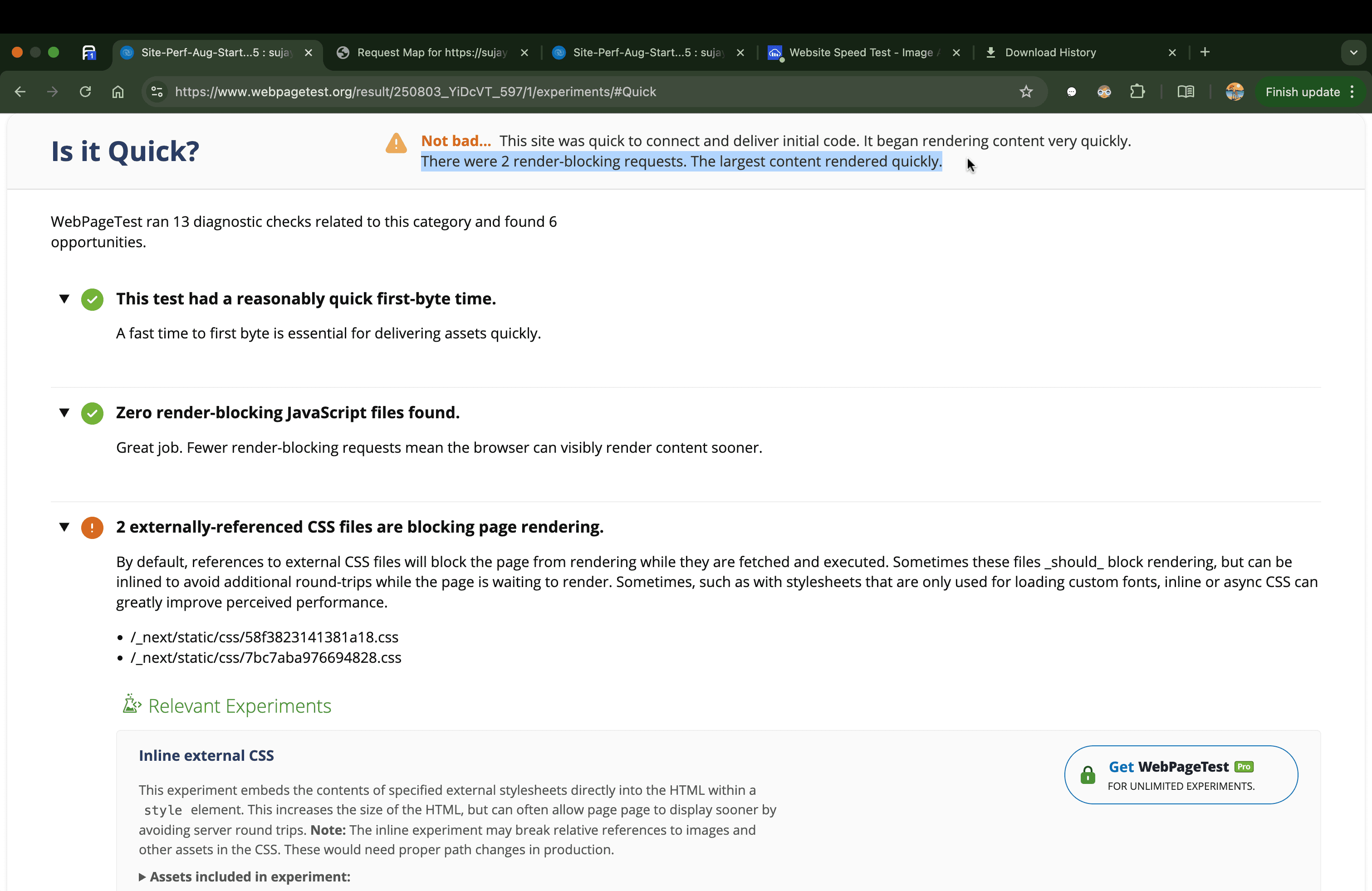Open the tab search dropdown at top right
This screenshot has width=1372, height=891.
(x=1353, y=53)
